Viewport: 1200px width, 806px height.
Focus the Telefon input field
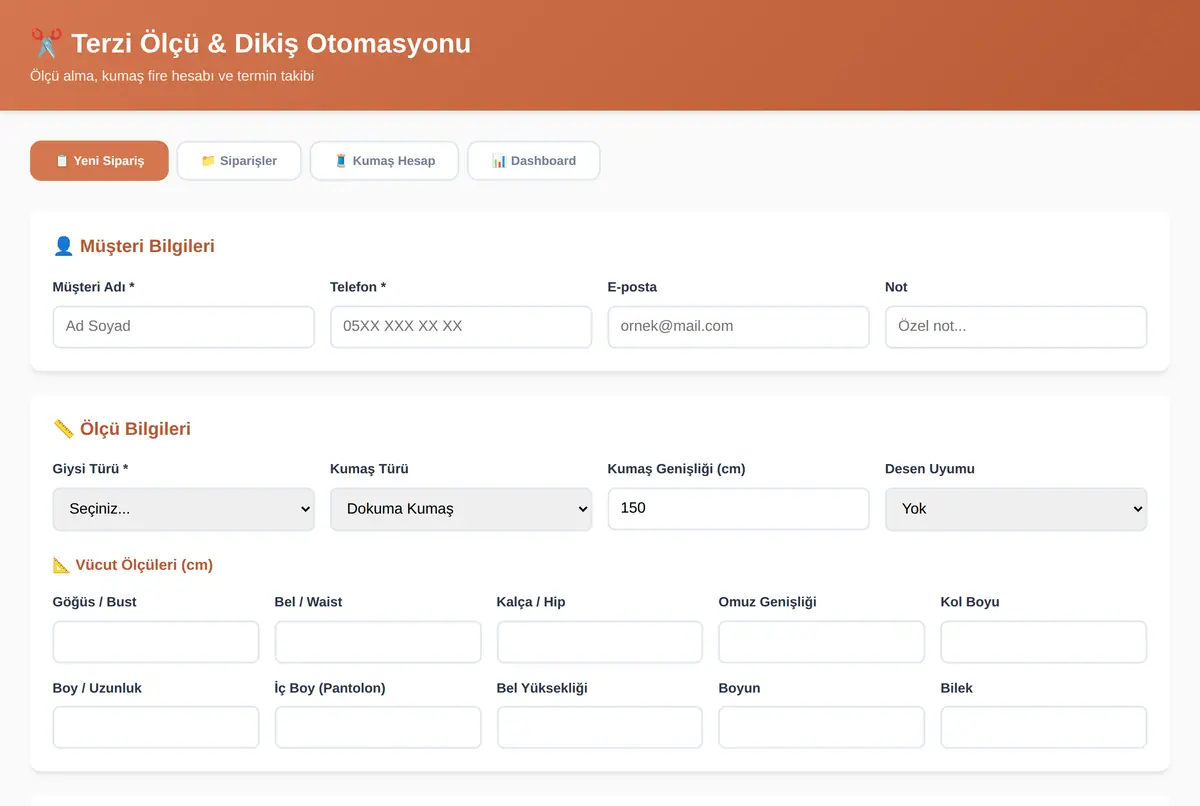click(461, 327)
